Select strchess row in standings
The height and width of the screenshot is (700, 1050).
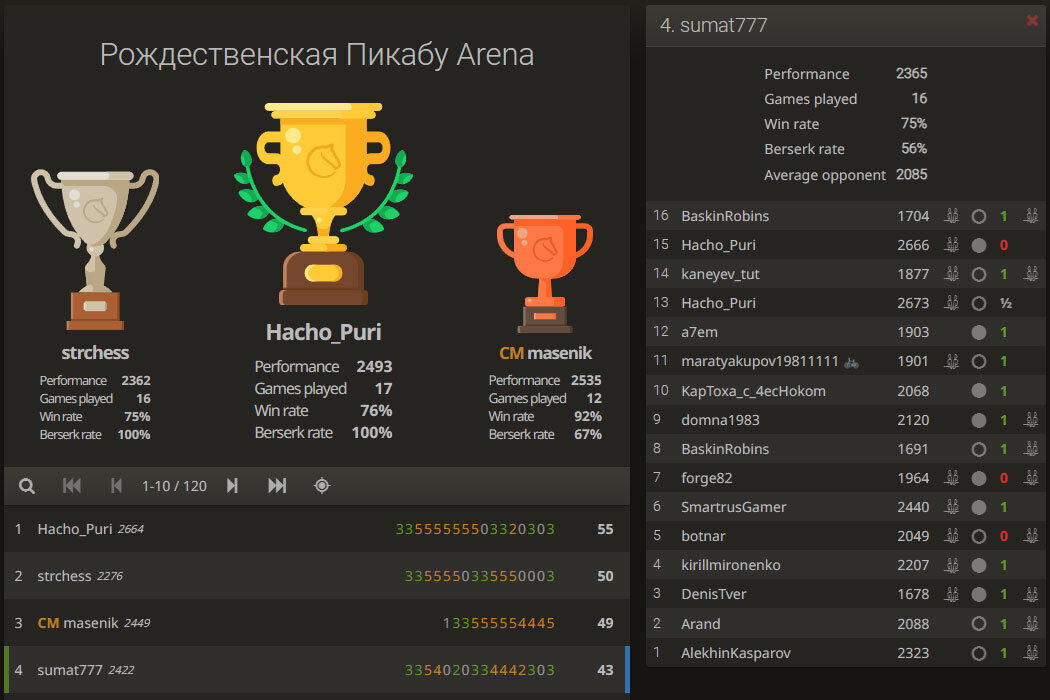pos(317,576)
